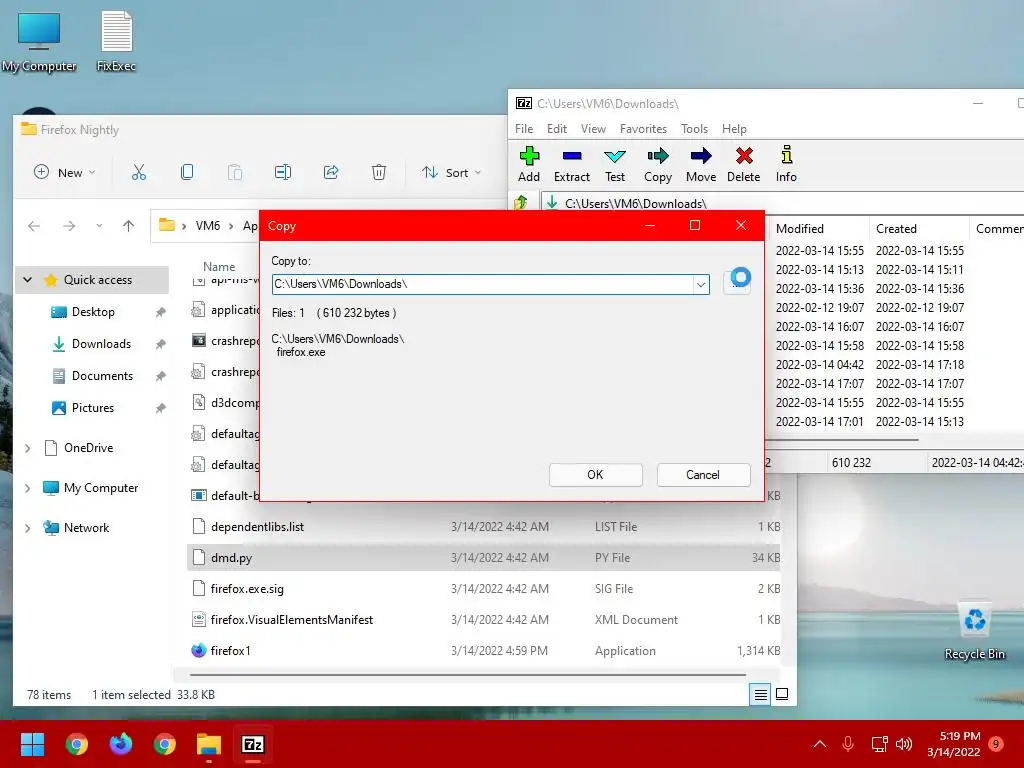Collapse the Quick access tree

(x=27, y=280)
